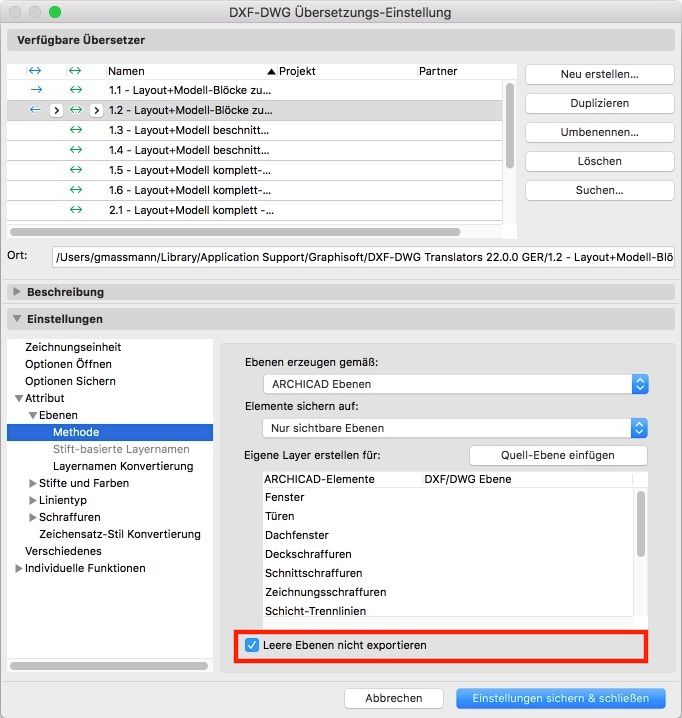Click the Neu erstellen button
Screen dimensions: 682x718
(600, 74)
